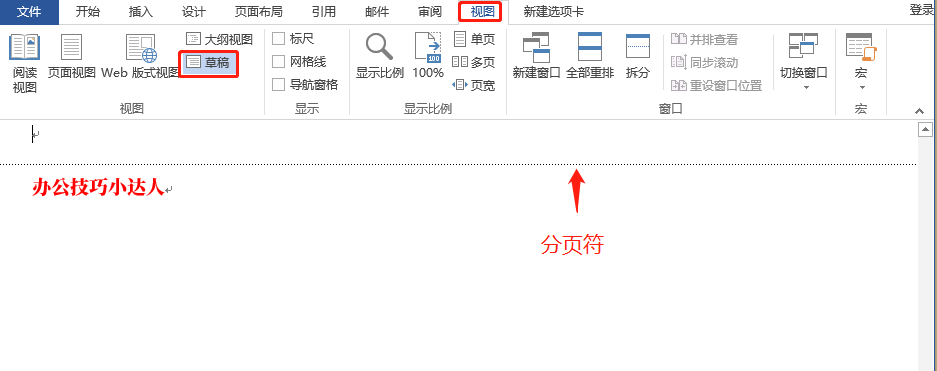
Task: Click 并排查看 side by side
Action: pos(705,39)
